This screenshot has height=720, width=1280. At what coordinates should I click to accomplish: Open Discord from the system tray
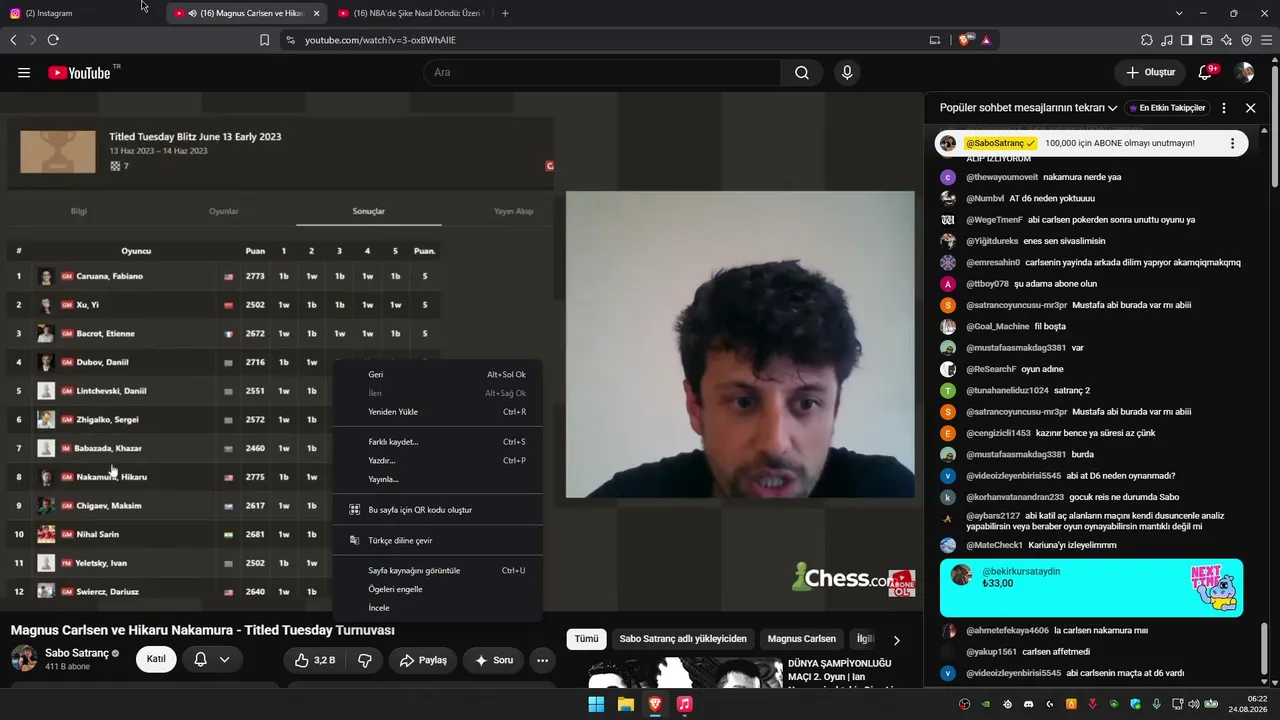[x=1027, y=704]
